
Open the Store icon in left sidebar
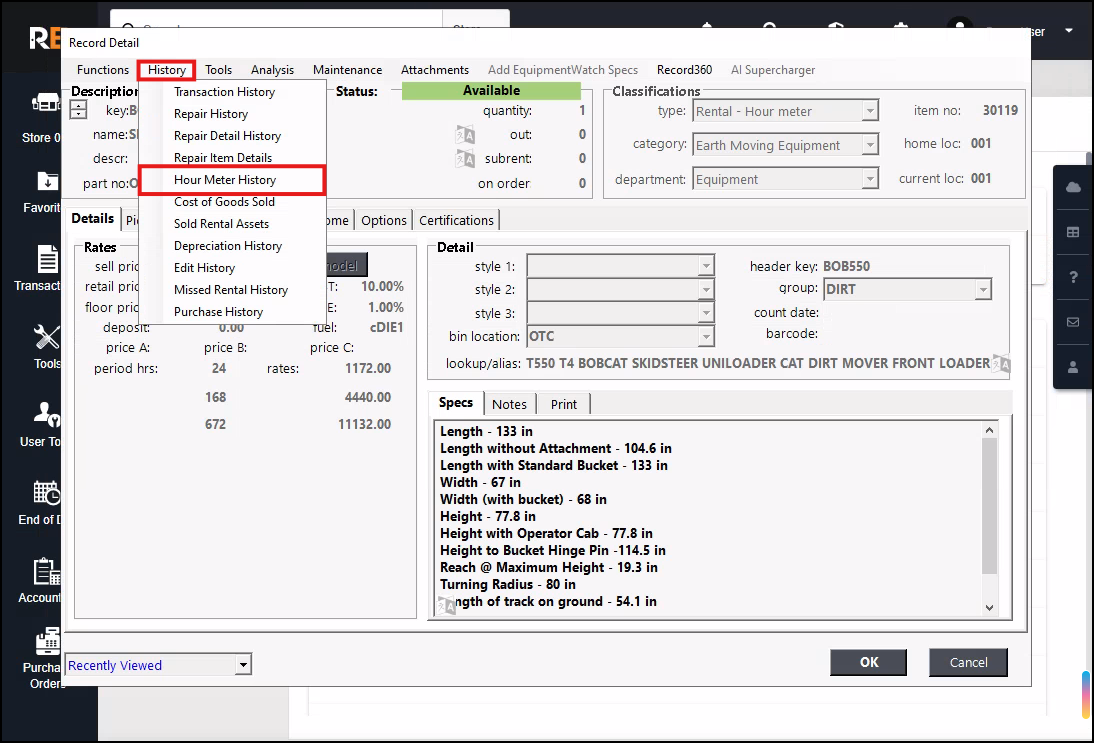[45, 104]
